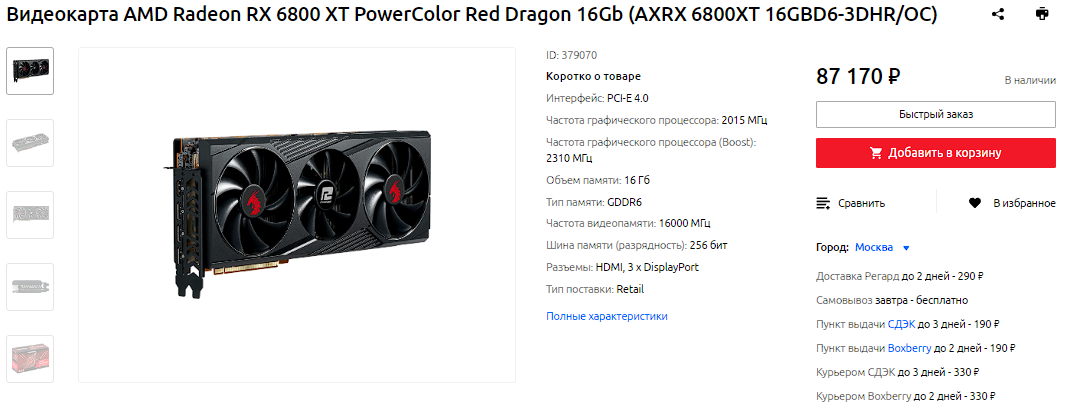Open Полные характеристики link

pos(607,316)
